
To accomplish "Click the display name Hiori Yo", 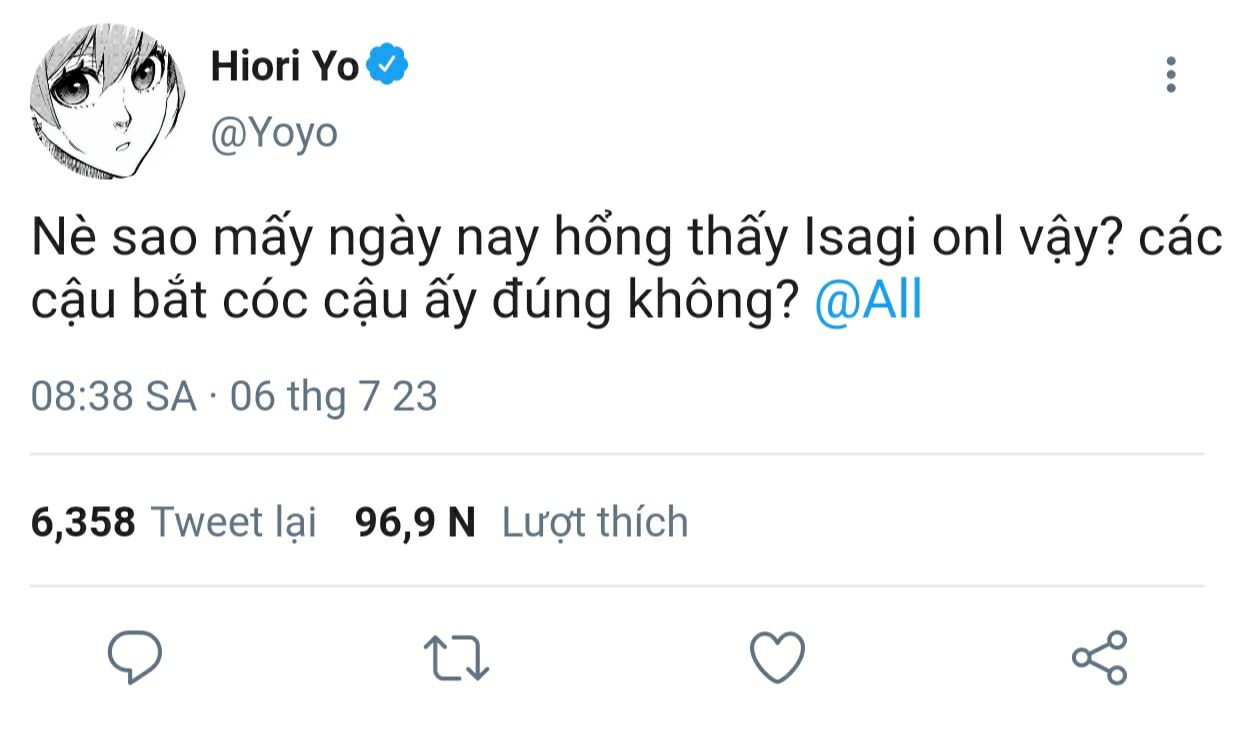I will [285, 67].
